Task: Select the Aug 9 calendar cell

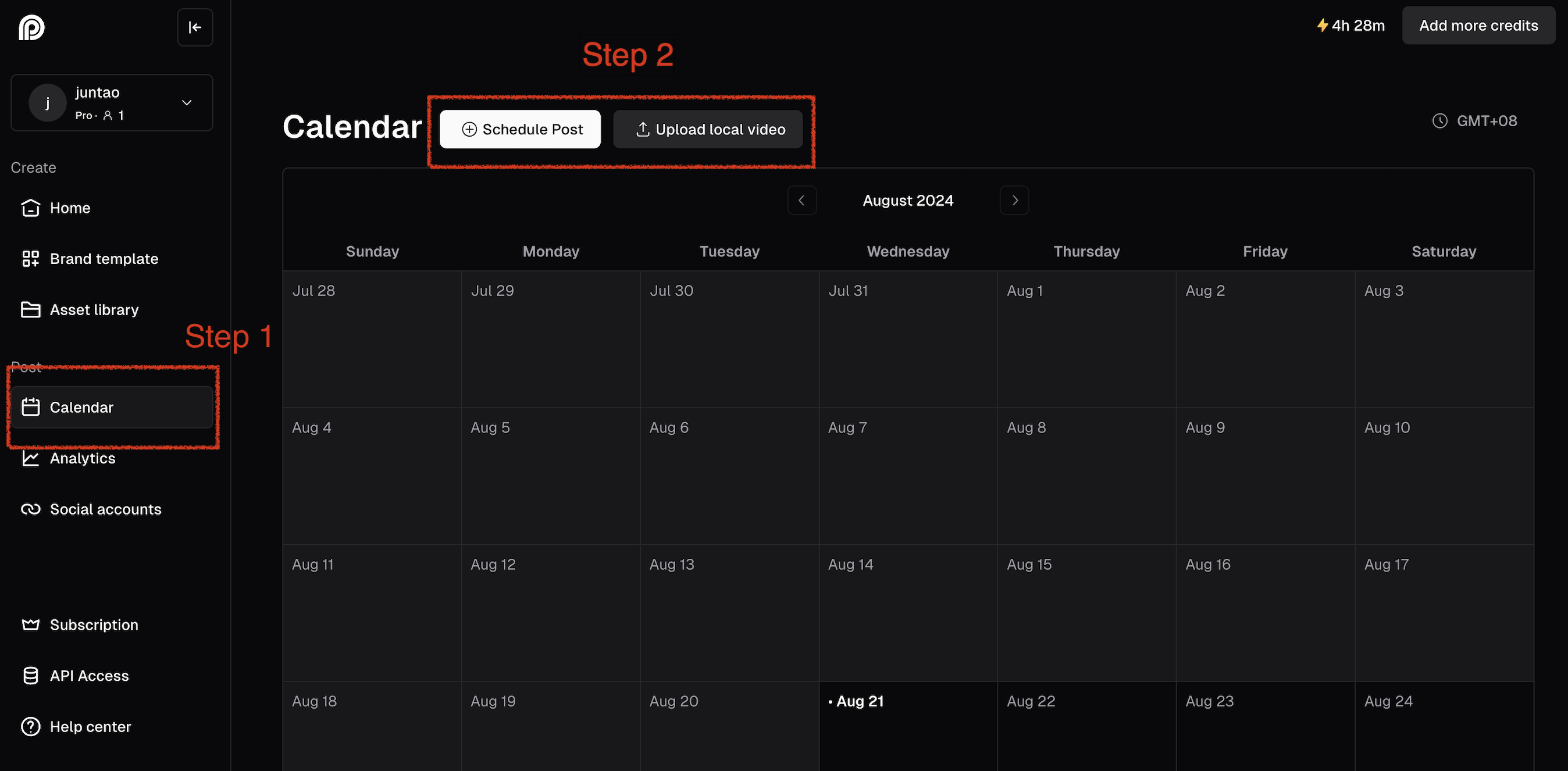Action: pos(1266,476)
